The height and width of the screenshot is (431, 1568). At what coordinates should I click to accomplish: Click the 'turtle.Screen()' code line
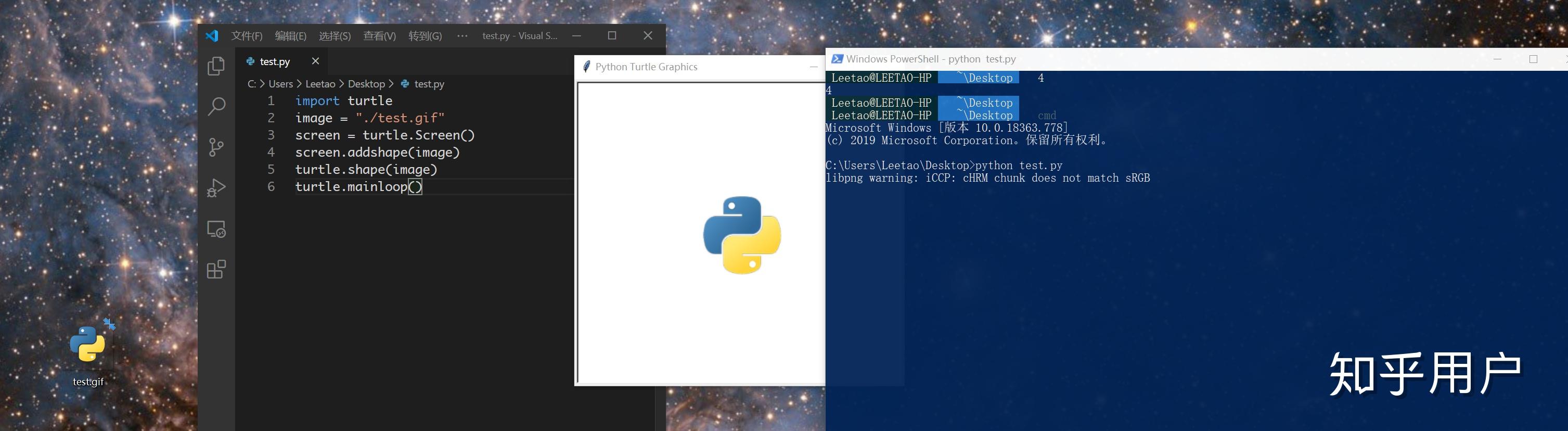click(x=384, y=135)
